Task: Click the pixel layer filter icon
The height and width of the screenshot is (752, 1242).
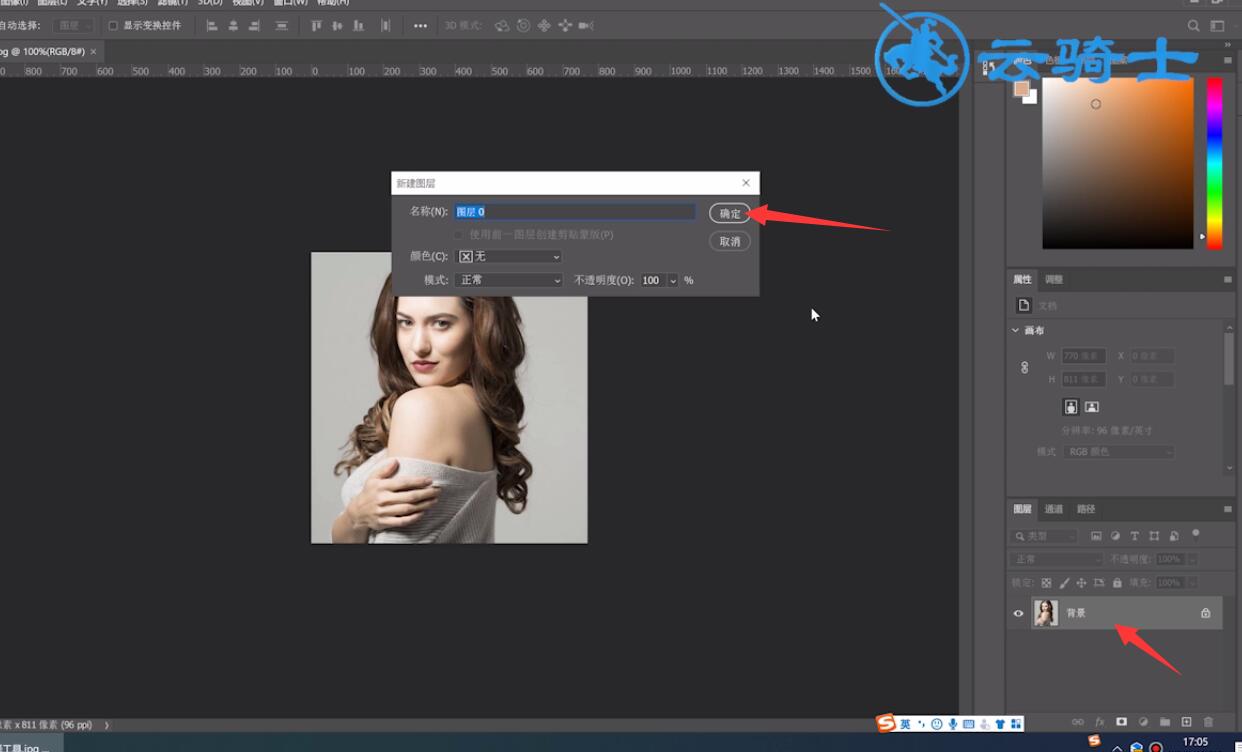Action: 1096,536
